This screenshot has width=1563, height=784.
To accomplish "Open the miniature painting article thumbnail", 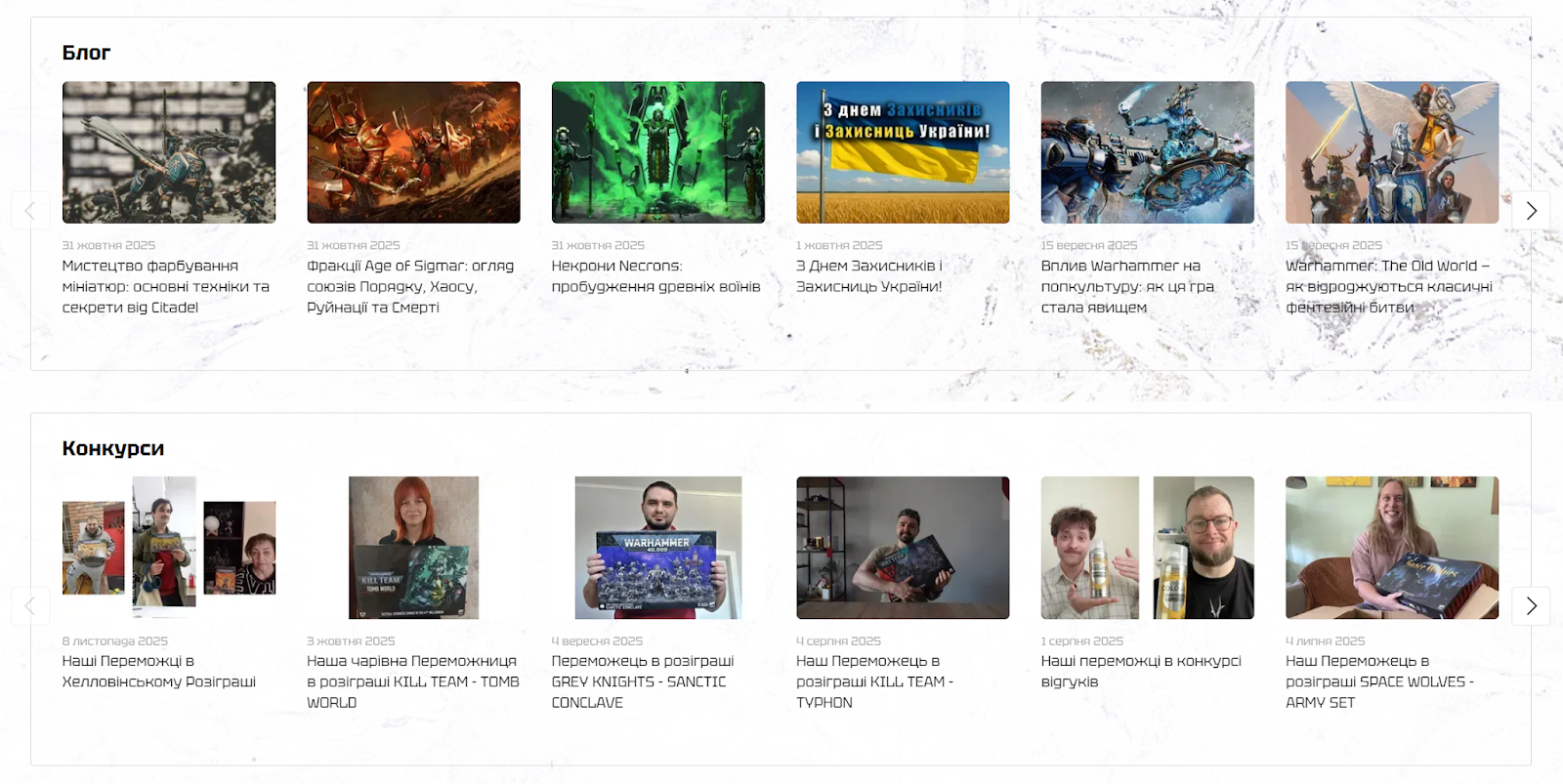I will (x=169, y=152).
